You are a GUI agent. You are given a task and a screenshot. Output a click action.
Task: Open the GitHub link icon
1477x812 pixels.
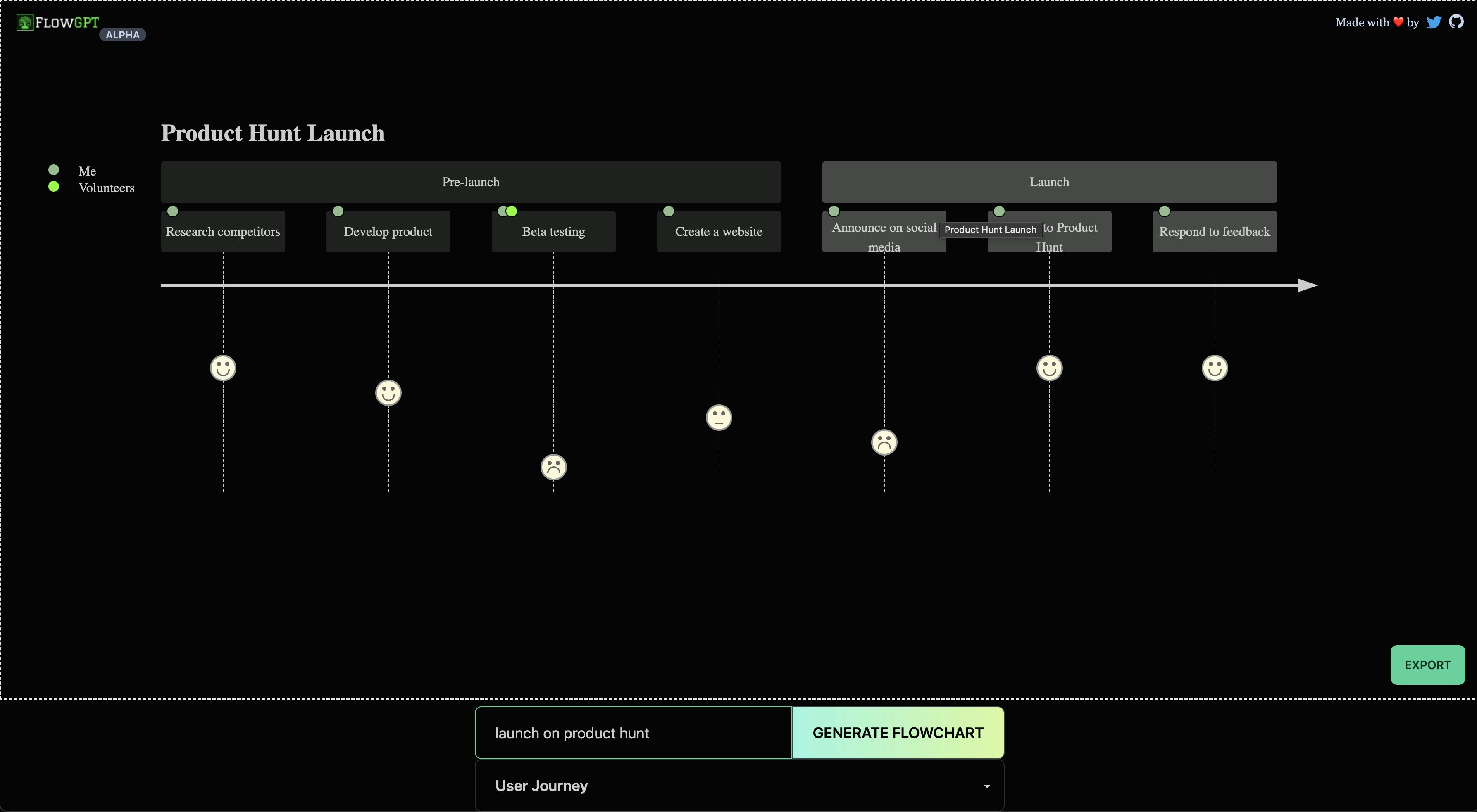pyautogui.click(x=1456, y=22)
